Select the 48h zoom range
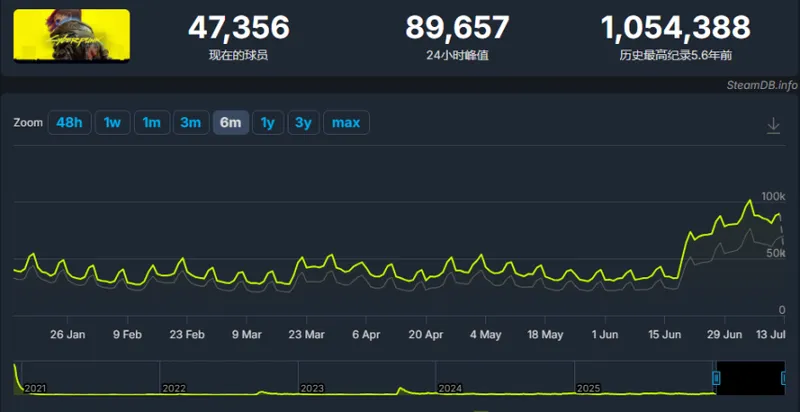 (x=69, y=123)
